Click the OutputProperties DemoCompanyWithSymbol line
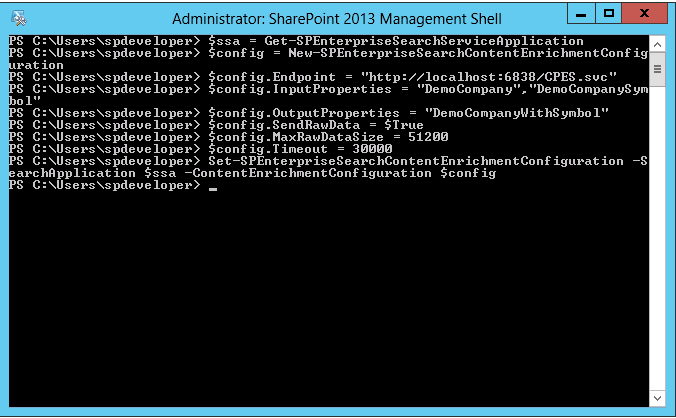 pyautogui.click(x=408, y=113)
